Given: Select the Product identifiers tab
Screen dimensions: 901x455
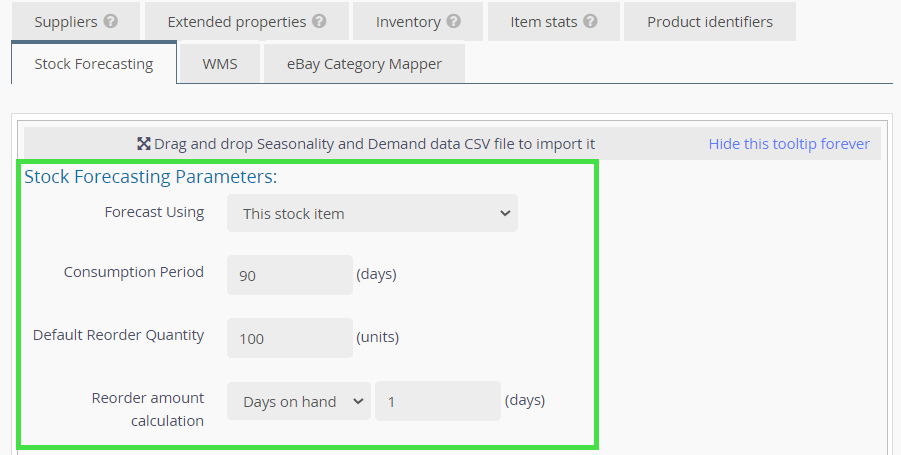Looking at the screenshot, I should 709,21.
